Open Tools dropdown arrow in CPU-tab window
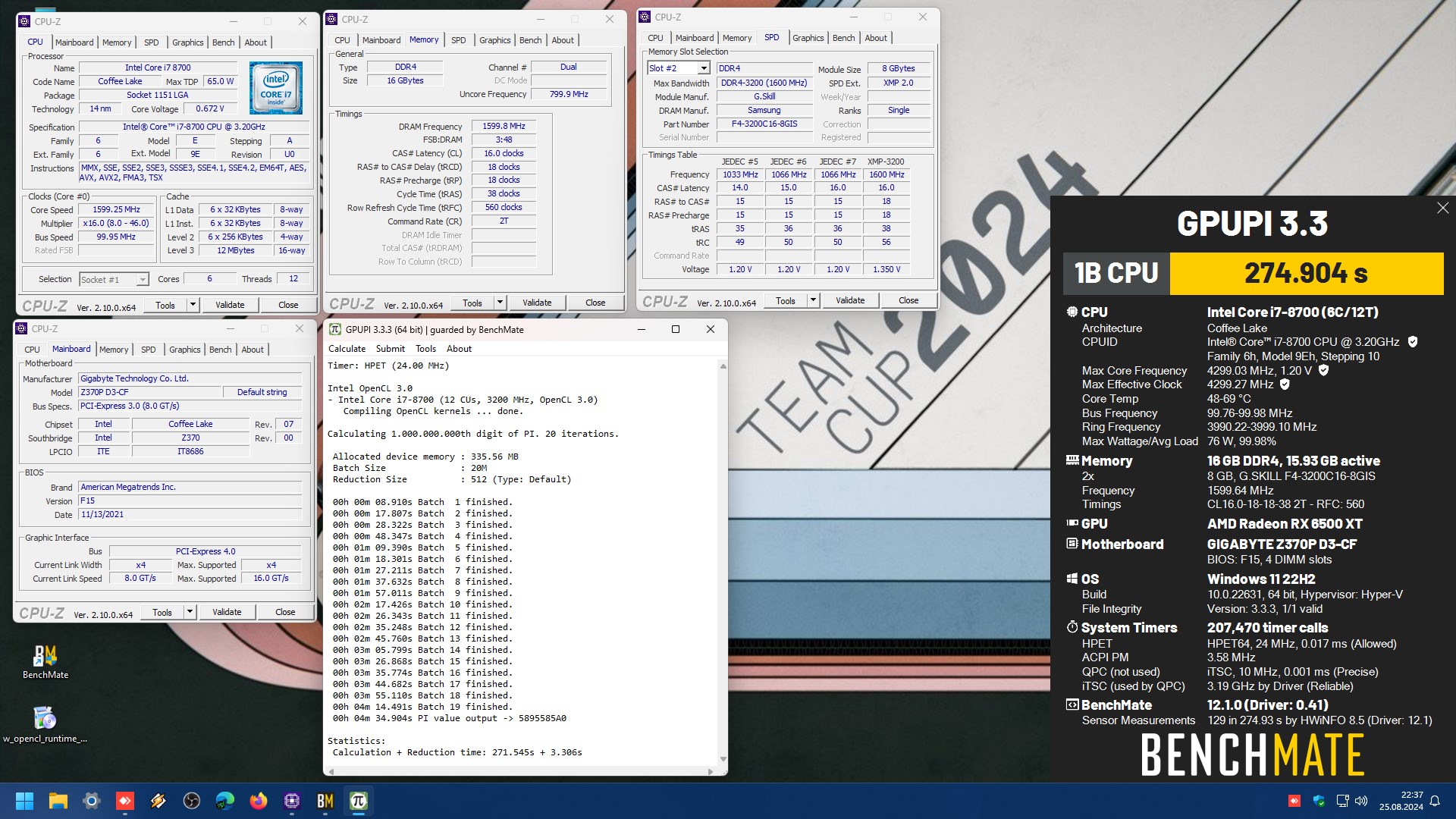This screenshot has height=819, width=1456. [193, 305]
